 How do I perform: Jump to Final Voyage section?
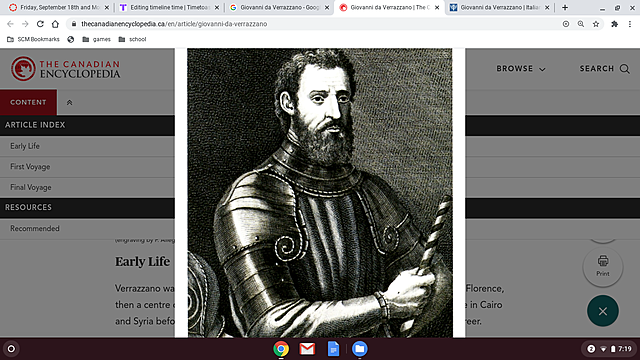pos(31,187)
